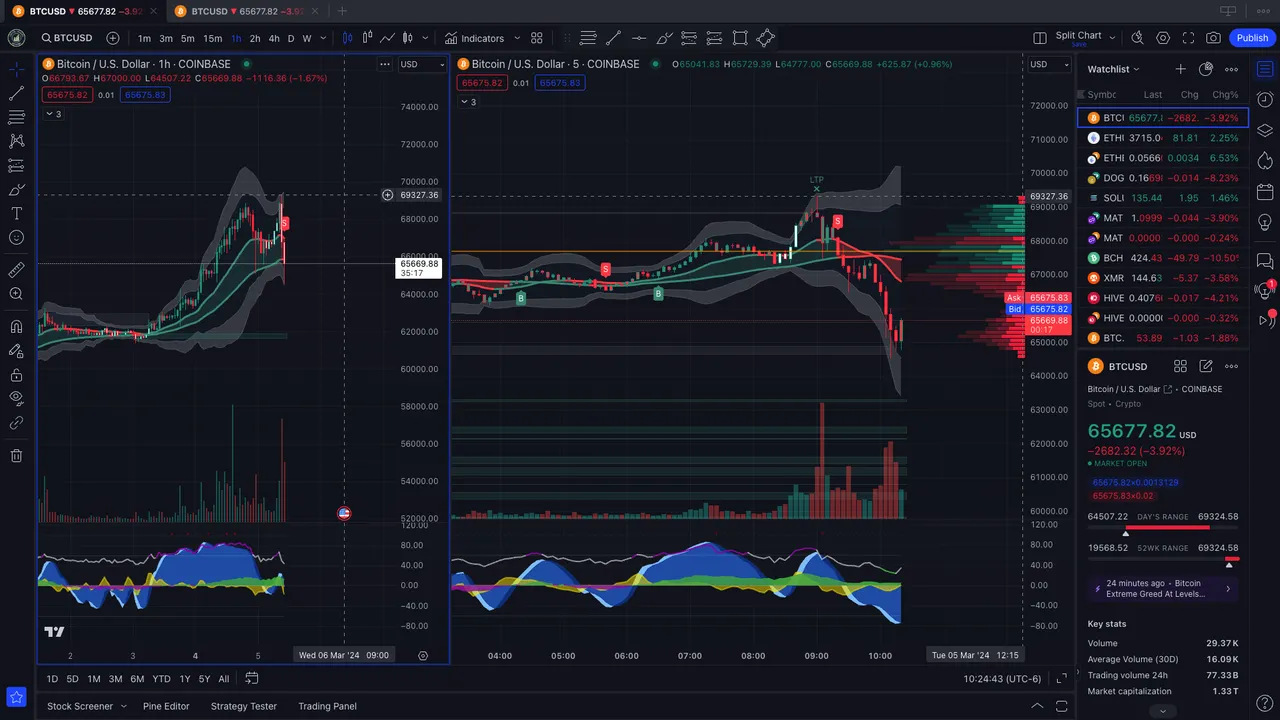
Task: Open the text annotation tool
Action: click(x=16, y=213)
